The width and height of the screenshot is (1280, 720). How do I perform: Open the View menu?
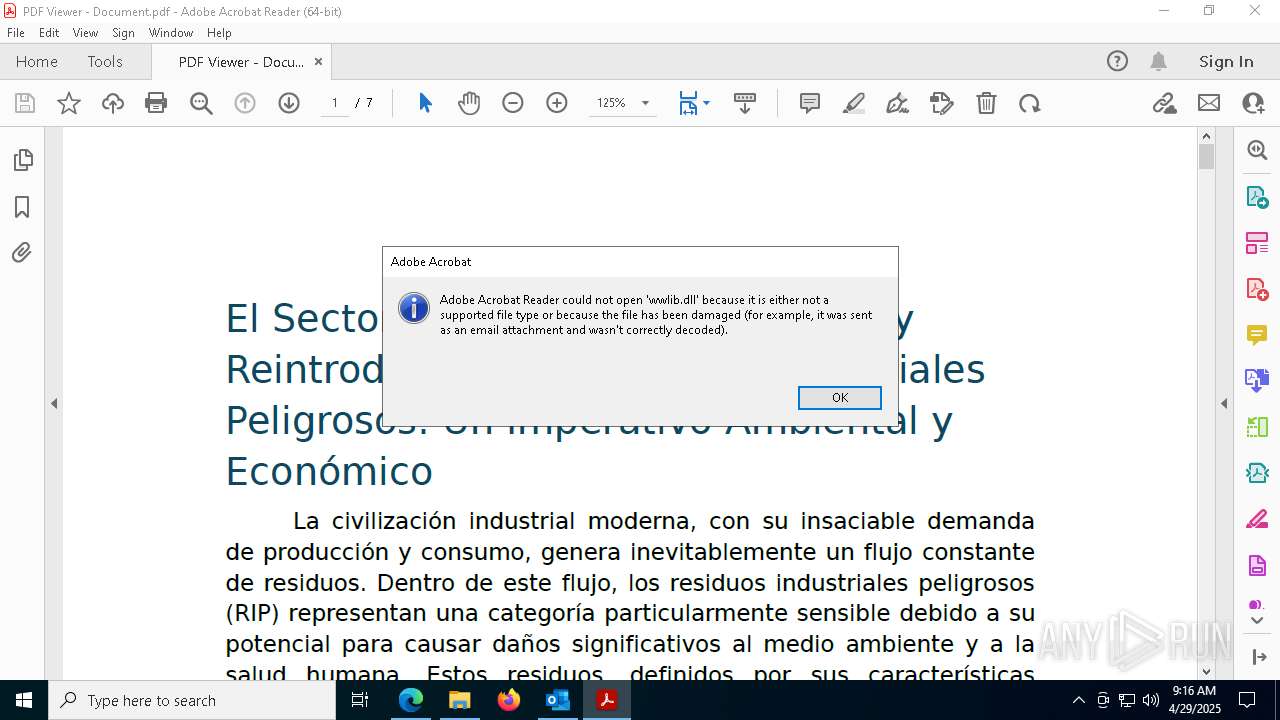(86, 33)
